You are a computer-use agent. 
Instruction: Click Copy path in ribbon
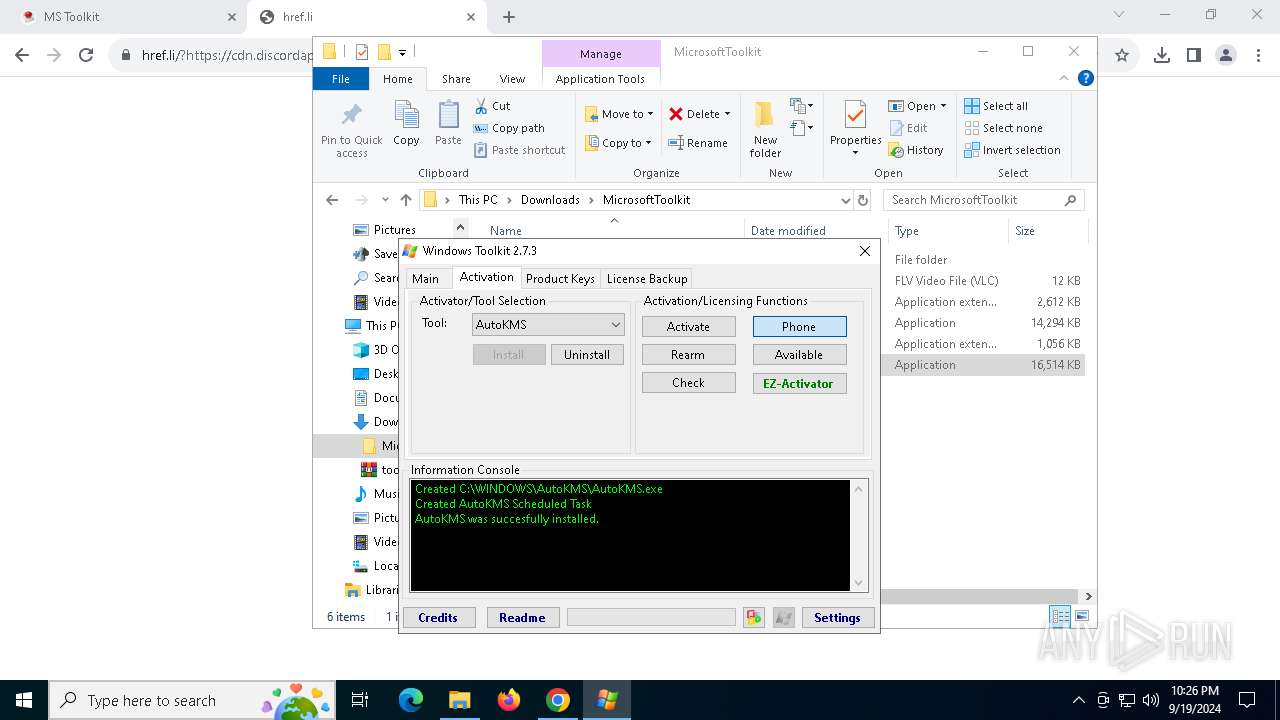tap(509, 128)
